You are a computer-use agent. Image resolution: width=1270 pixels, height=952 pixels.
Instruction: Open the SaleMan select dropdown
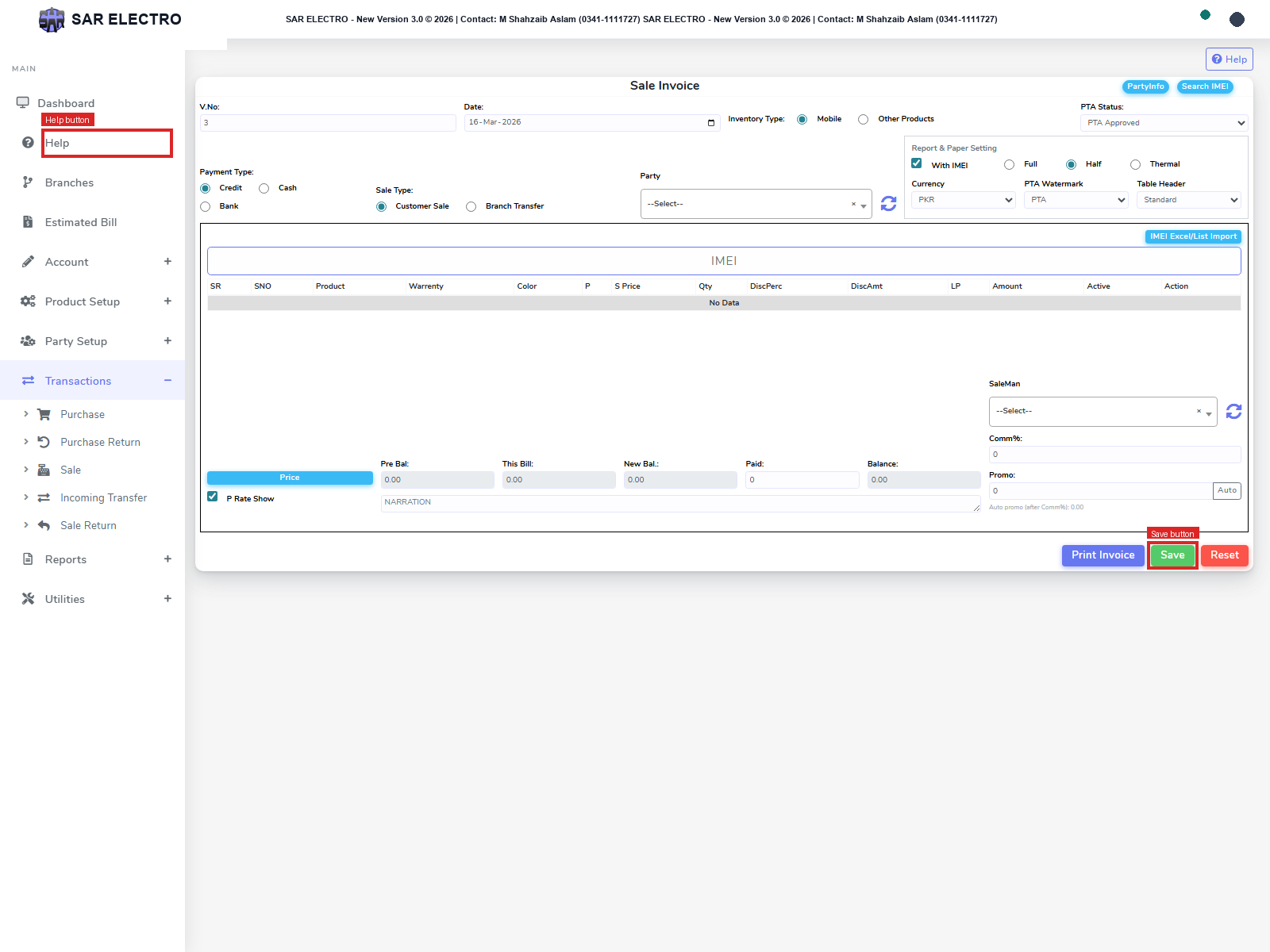pyautogui.click(x=1103, y=411)
